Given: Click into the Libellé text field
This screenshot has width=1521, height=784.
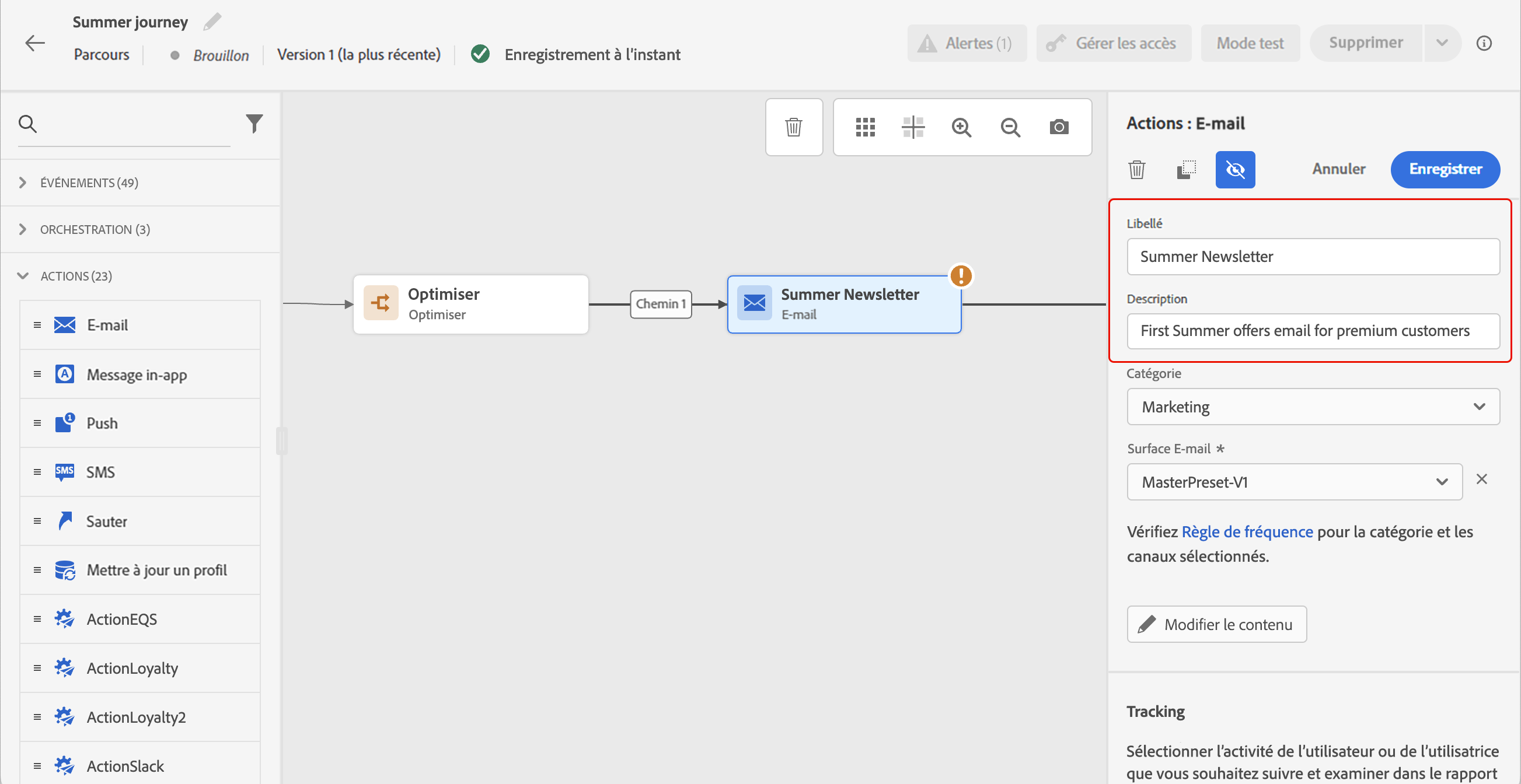Looking at the screenshot, I should [1313, 257].
